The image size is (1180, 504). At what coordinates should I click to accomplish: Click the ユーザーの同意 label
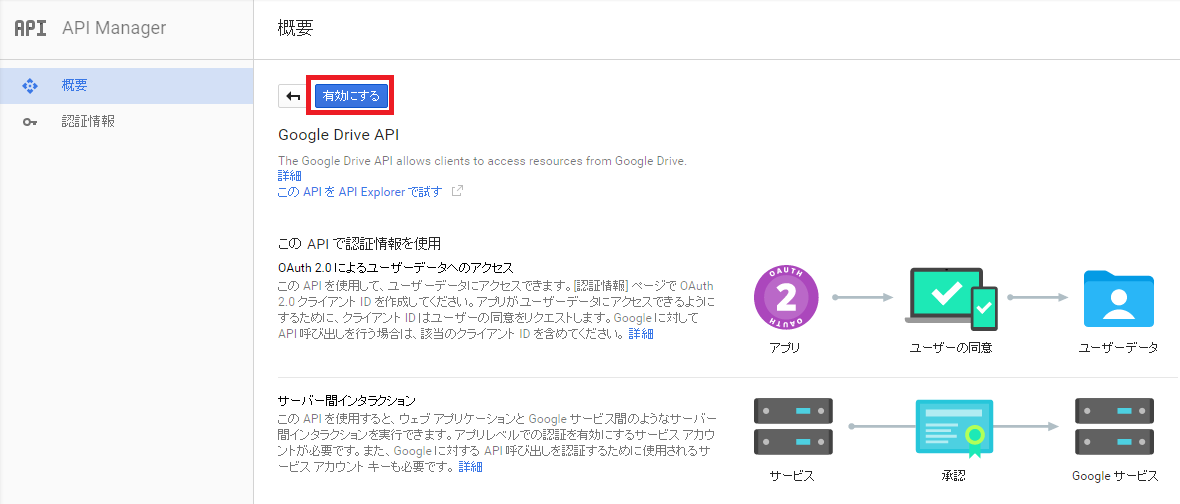[x=950, y=348]
